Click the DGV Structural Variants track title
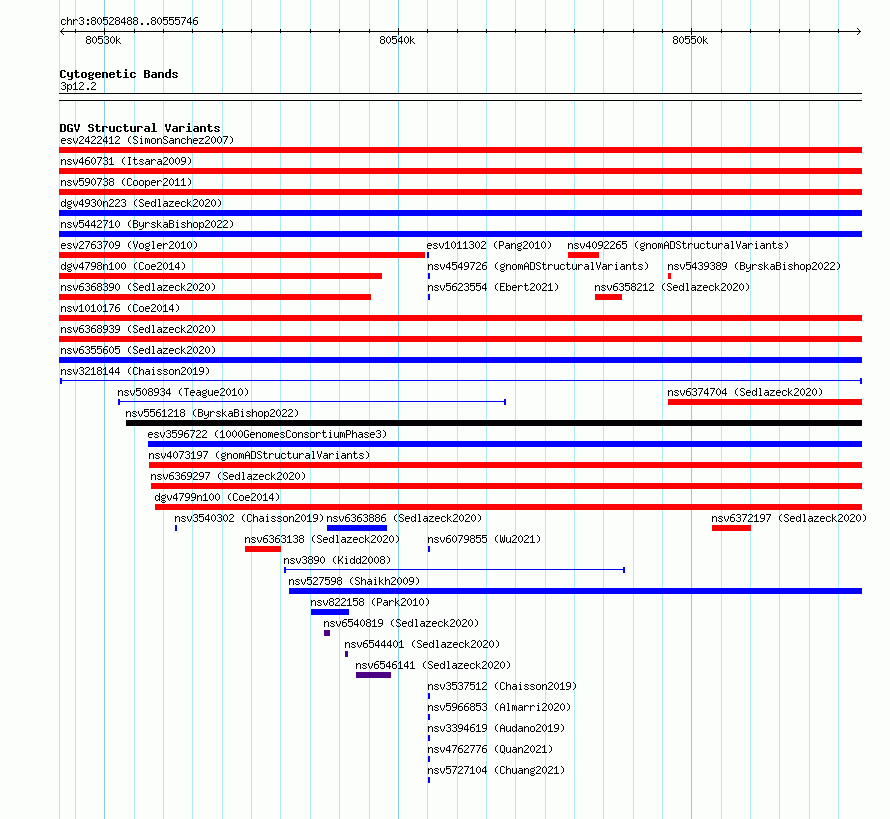The image size is (890, 819). 140,128
